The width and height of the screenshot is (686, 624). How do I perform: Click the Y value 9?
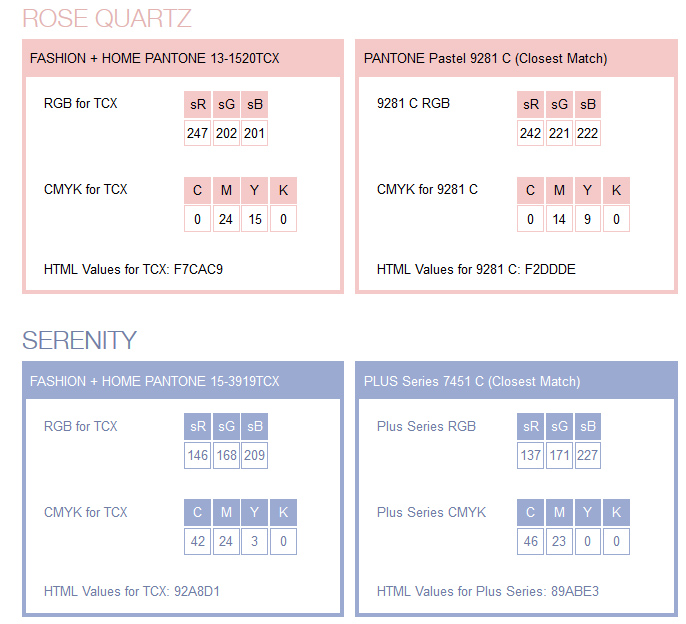588,219
